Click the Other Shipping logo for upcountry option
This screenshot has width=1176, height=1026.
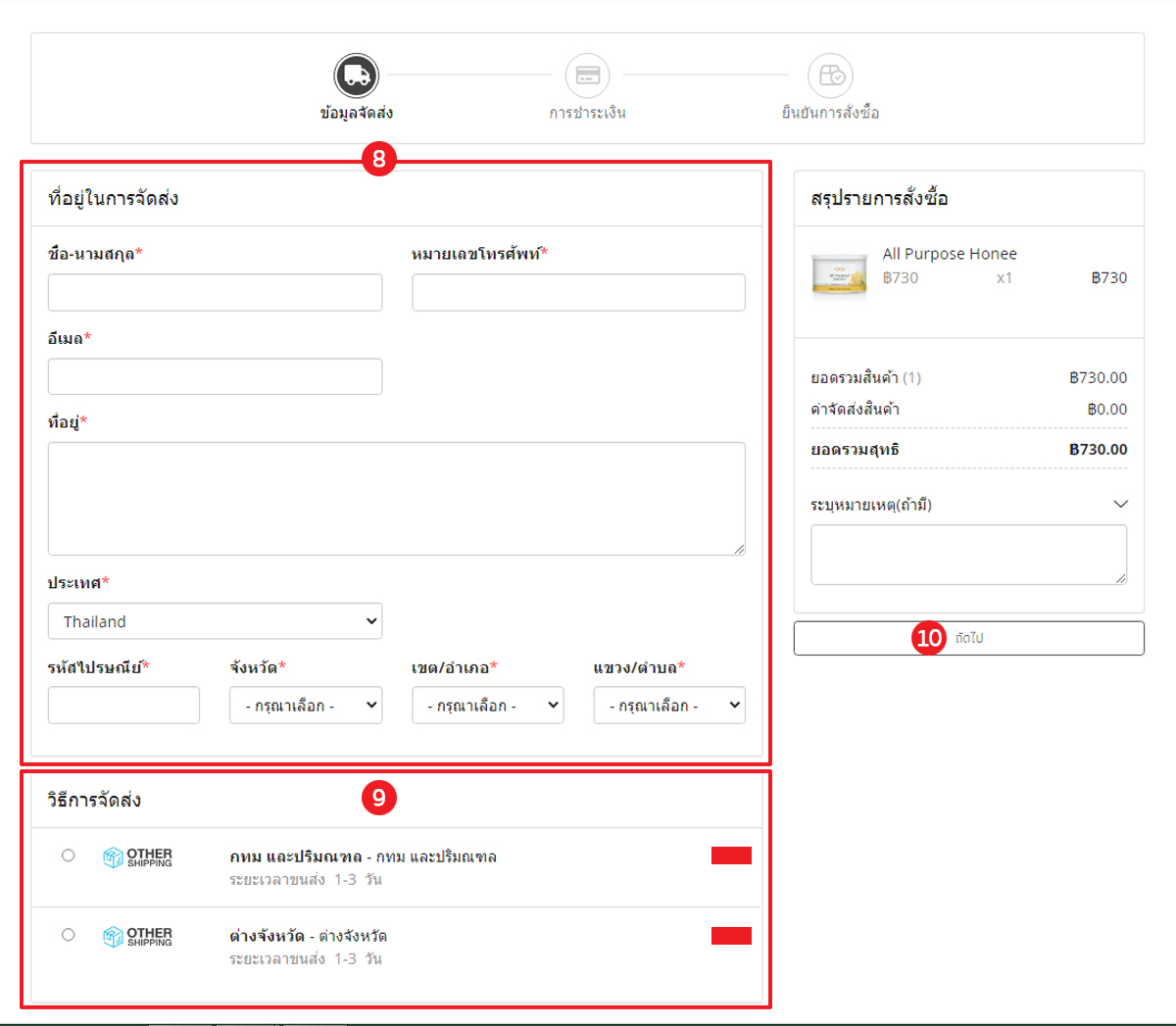click(137, 937)
